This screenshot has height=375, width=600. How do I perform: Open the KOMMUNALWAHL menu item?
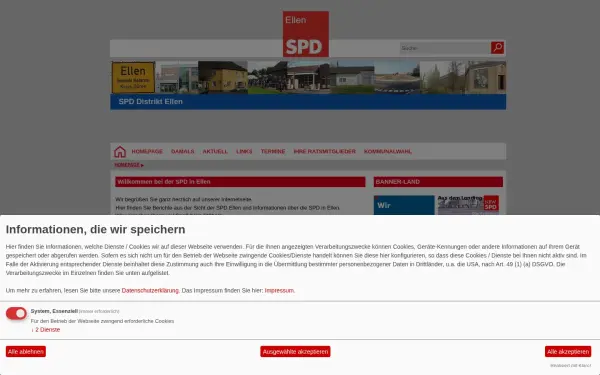click(x=388, y=152)
